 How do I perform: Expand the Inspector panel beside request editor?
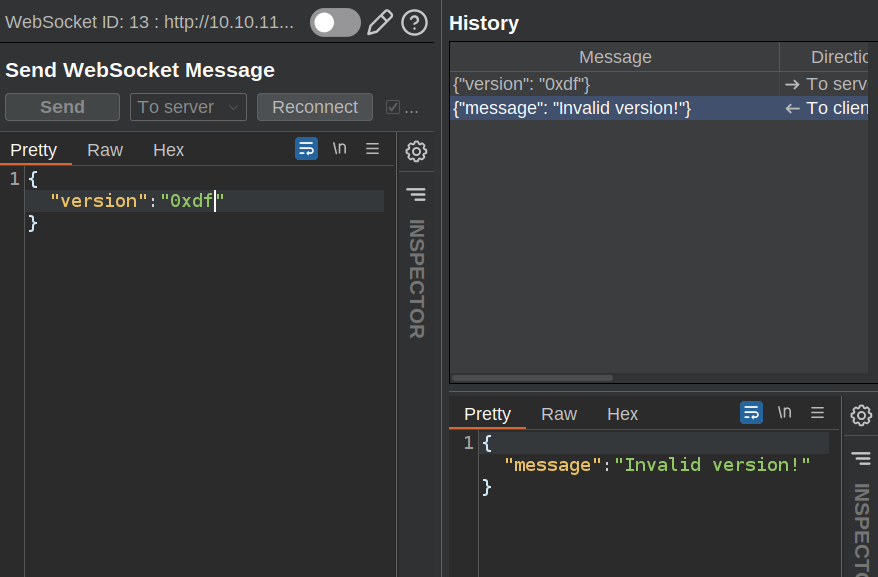(416, 193)
